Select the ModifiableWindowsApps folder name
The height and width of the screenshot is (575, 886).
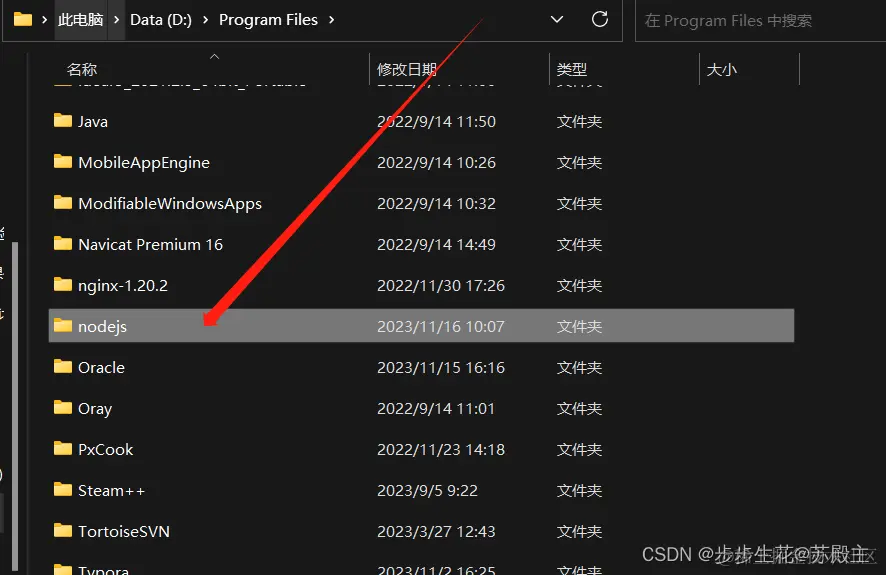pyautogui.click(x=170, y=203)
